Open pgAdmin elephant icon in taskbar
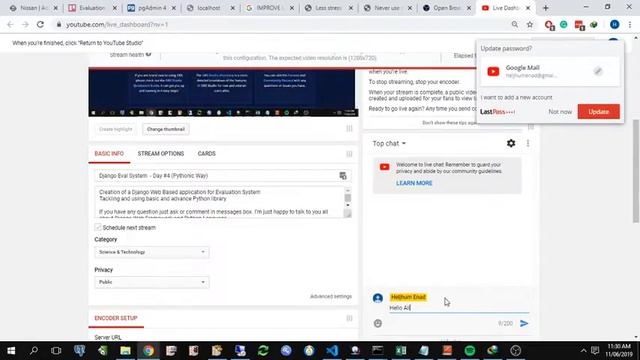 79,350
